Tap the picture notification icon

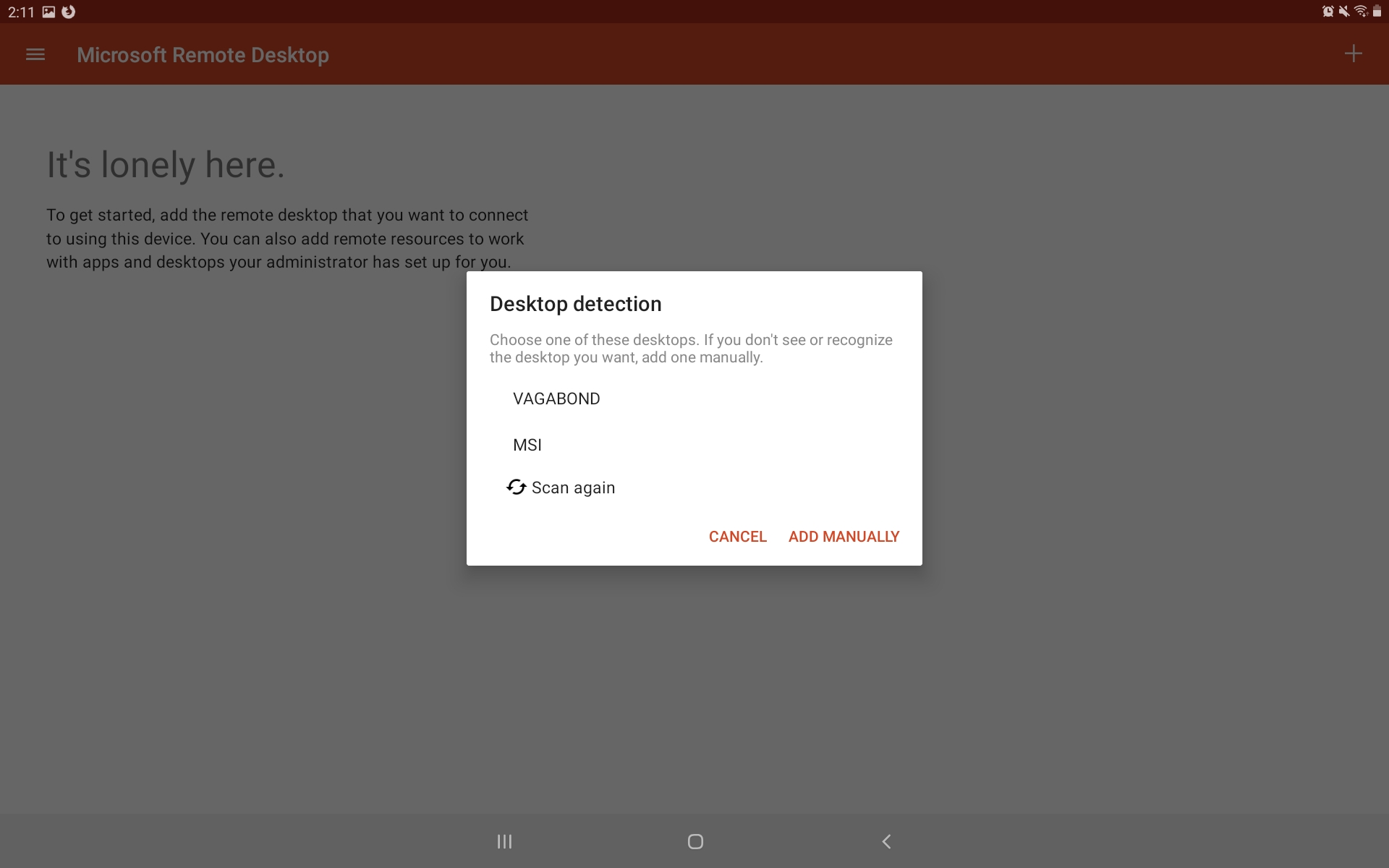[x=48, y=12]
